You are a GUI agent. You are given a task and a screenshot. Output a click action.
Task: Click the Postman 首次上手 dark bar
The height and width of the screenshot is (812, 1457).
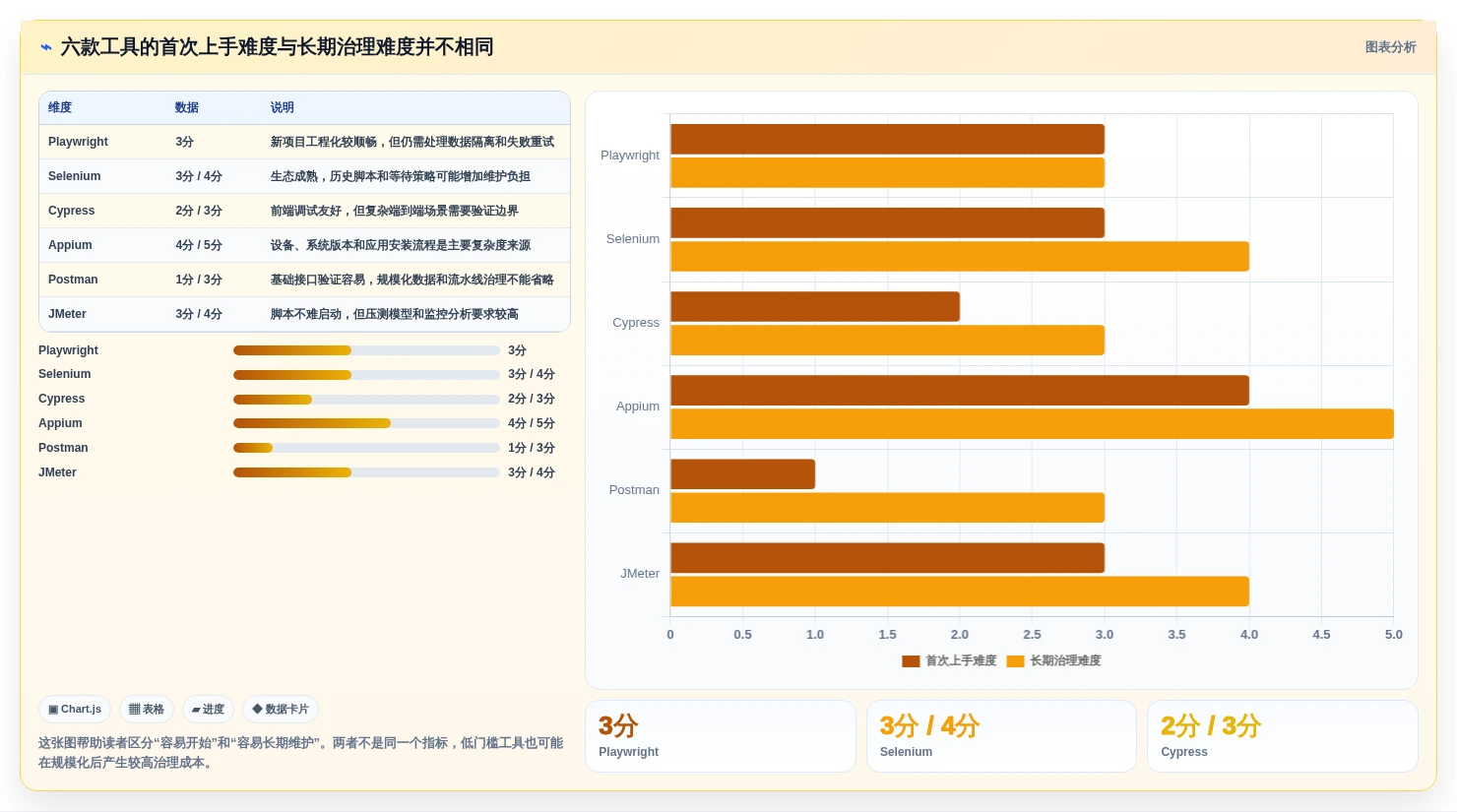coord(742,473)
